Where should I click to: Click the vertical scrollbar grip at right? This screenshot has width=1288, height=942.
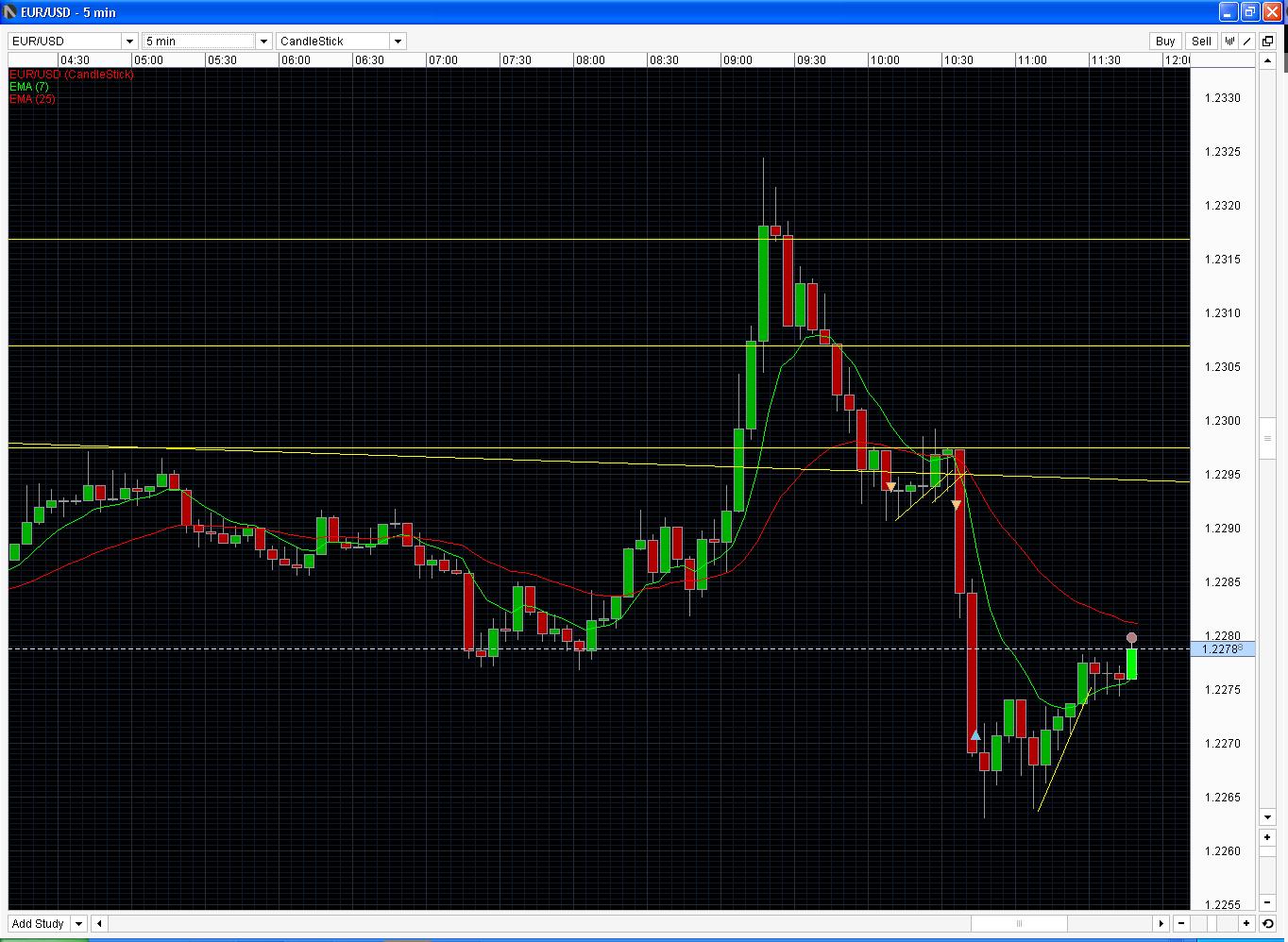[x=1268, y=439]
